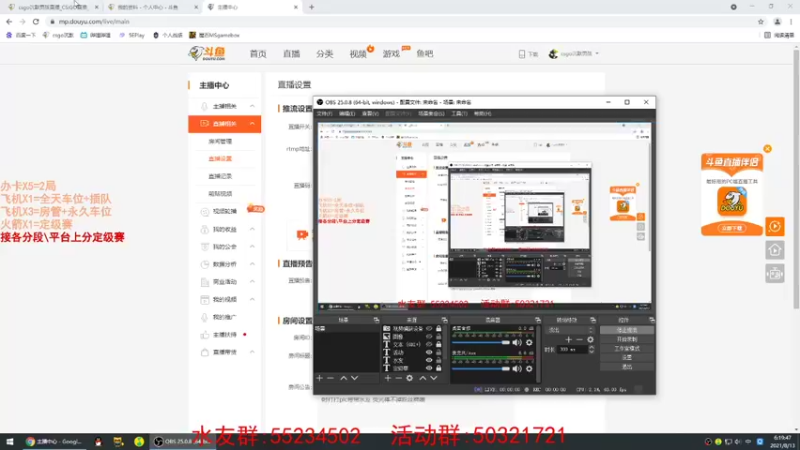Viewport: 800px width, 450px height.
Task: Expand 我的权益 section chevron in sidebar
Action: [x=252, y=229]
